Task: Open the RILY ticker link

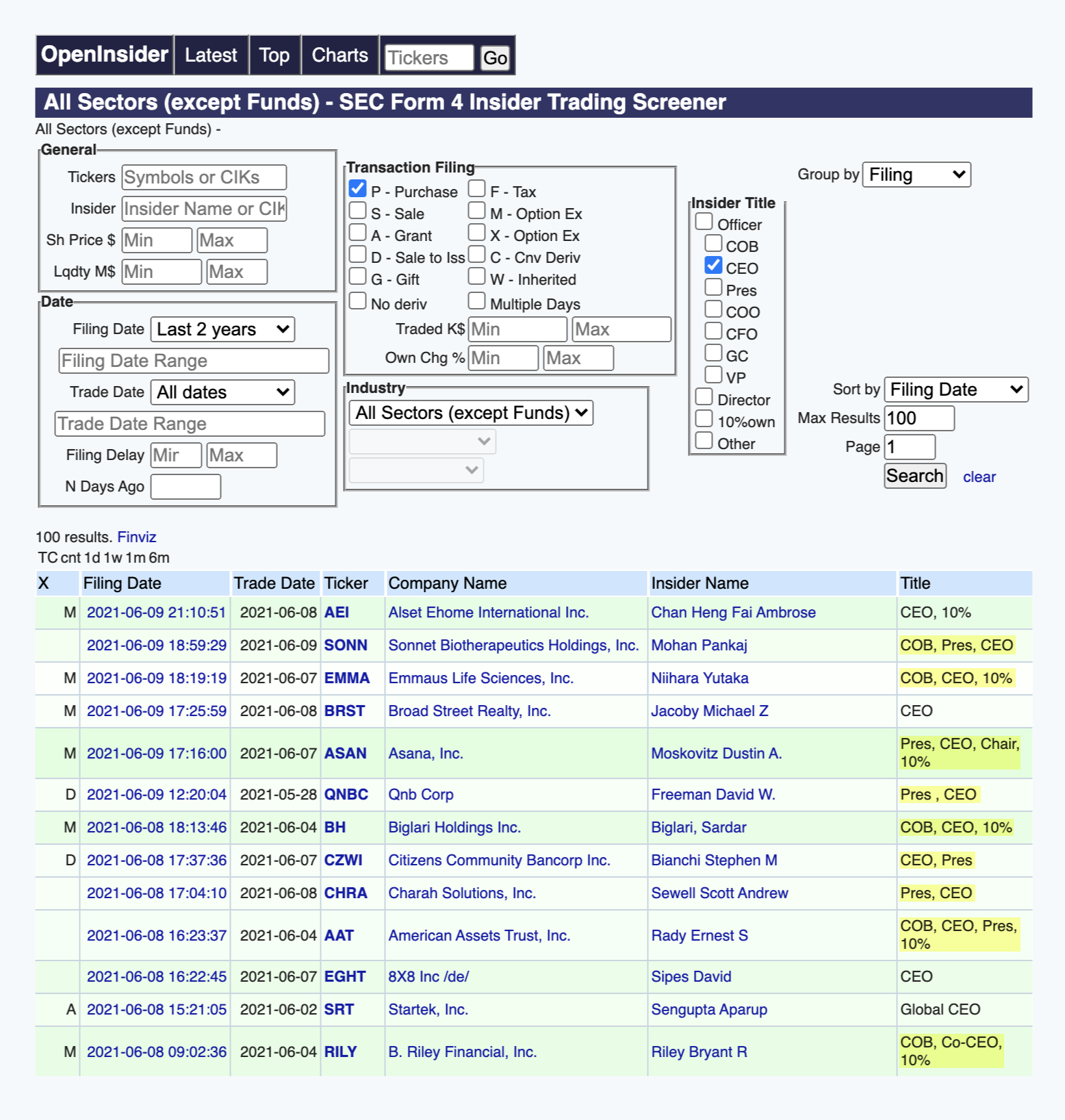Action: click(340, 1052)
